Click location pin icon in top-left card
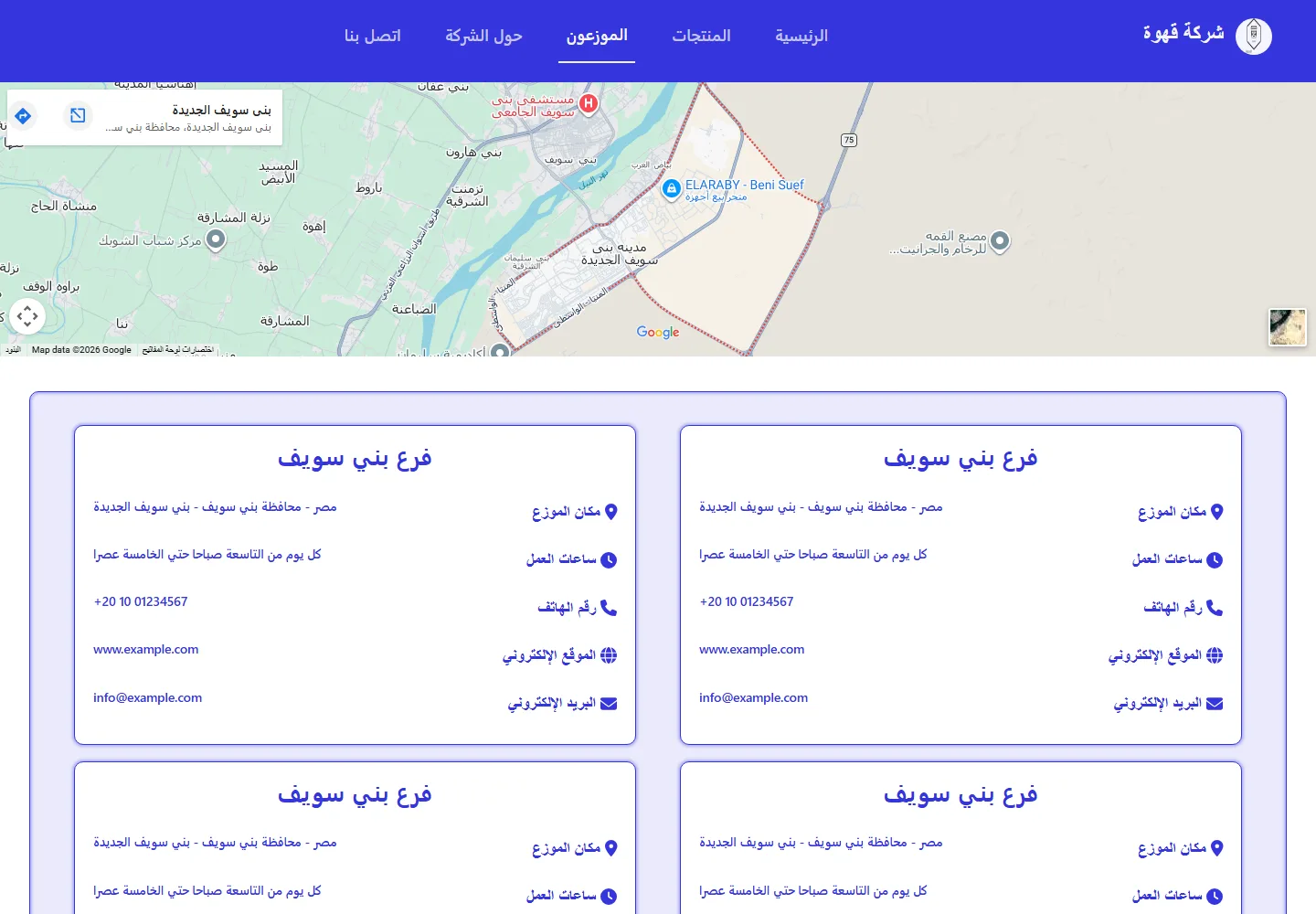 coord(610,512)
